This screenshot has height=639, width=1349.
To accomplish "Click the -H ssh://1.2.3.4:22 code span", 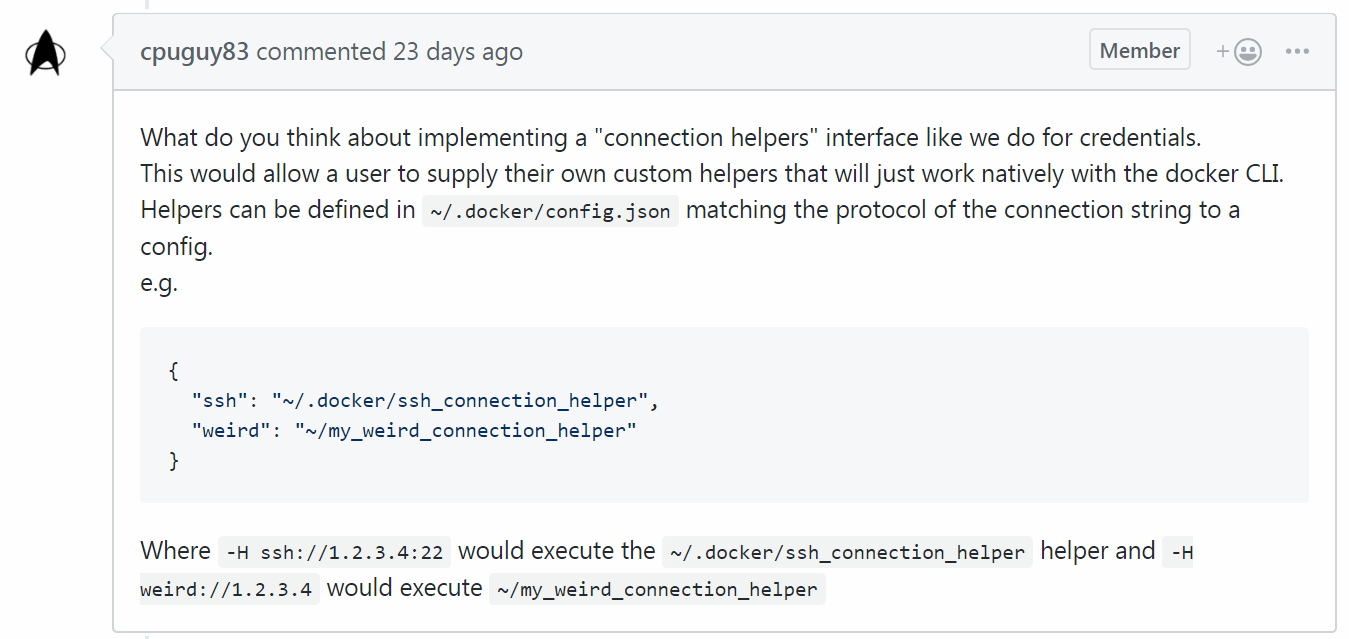I will click(334, 551).
